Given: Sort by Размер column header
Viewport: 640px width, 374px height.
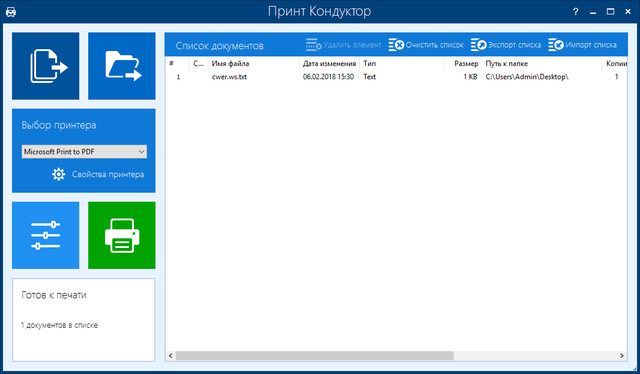Looking at the screenshot, I should pyautogui.click(x=462, y=64).
